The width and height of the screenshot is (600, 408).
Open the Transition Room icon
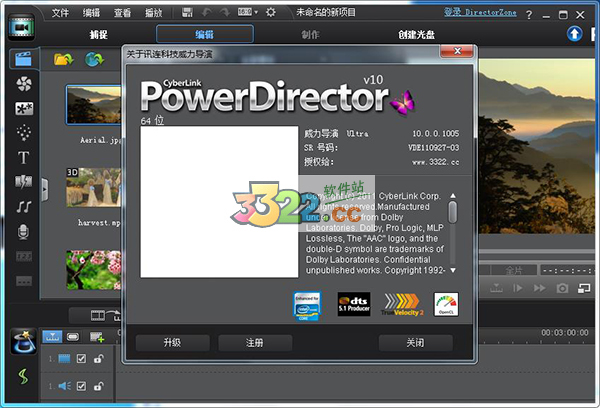point(23,182)
